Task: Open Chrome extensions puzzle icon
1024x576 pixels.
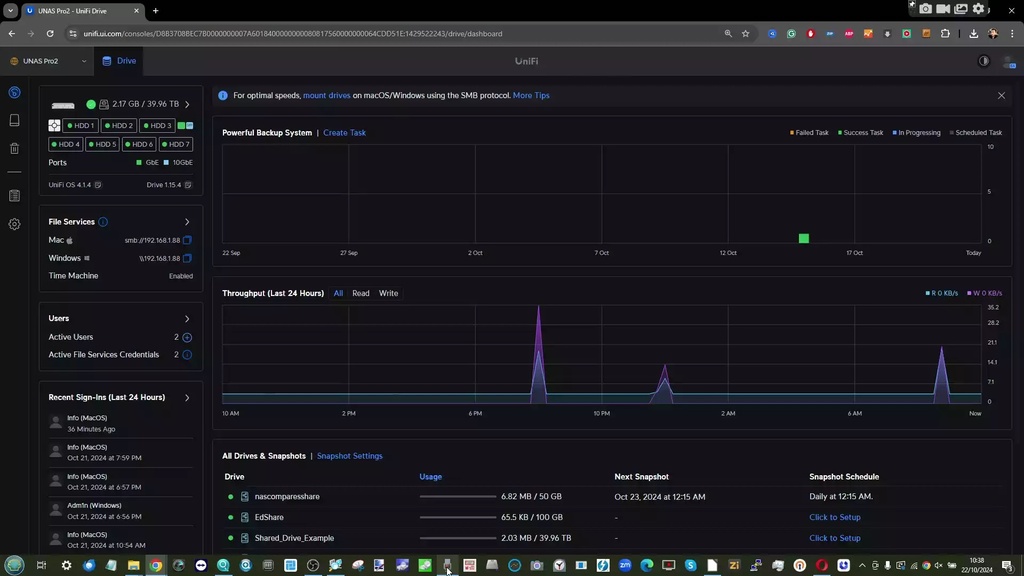Action: (945, 33)
